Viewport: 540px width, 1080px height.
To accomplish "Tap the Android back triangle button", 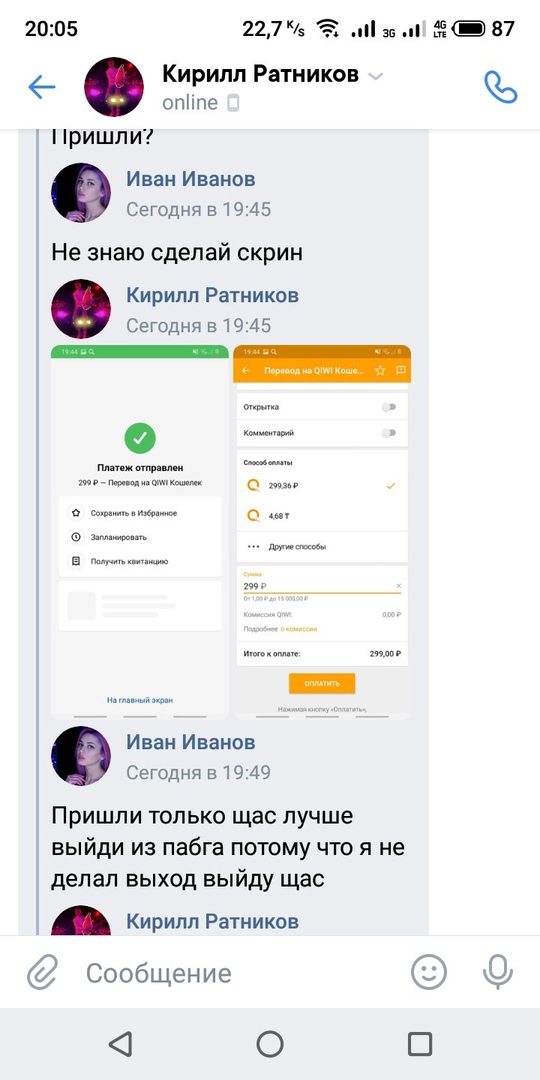I will coord(121,1044).
